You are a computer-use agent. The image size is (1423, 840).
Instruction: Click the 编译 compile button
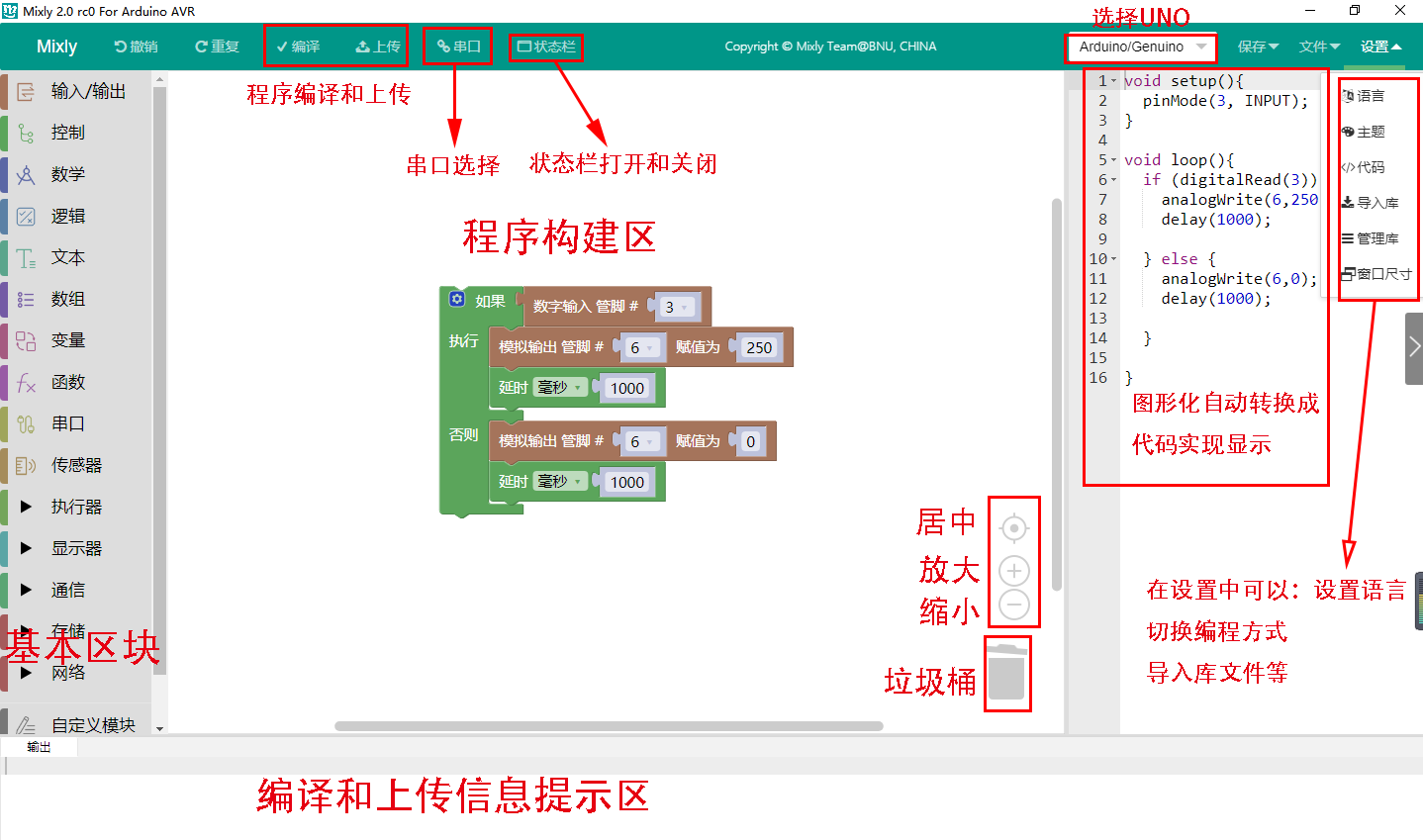point(298,47)
